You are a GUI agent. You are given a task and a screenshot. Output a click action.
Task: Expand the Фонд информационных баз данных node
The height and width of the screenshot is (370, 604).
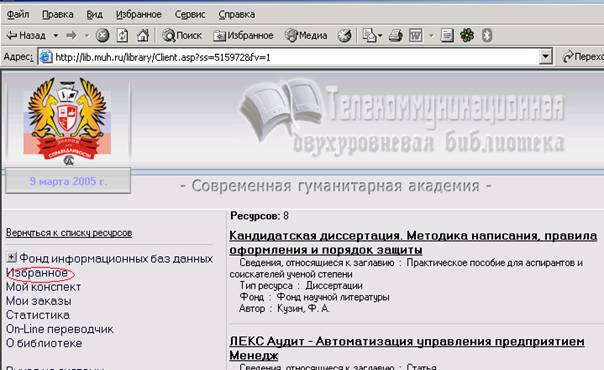(12, 257)
